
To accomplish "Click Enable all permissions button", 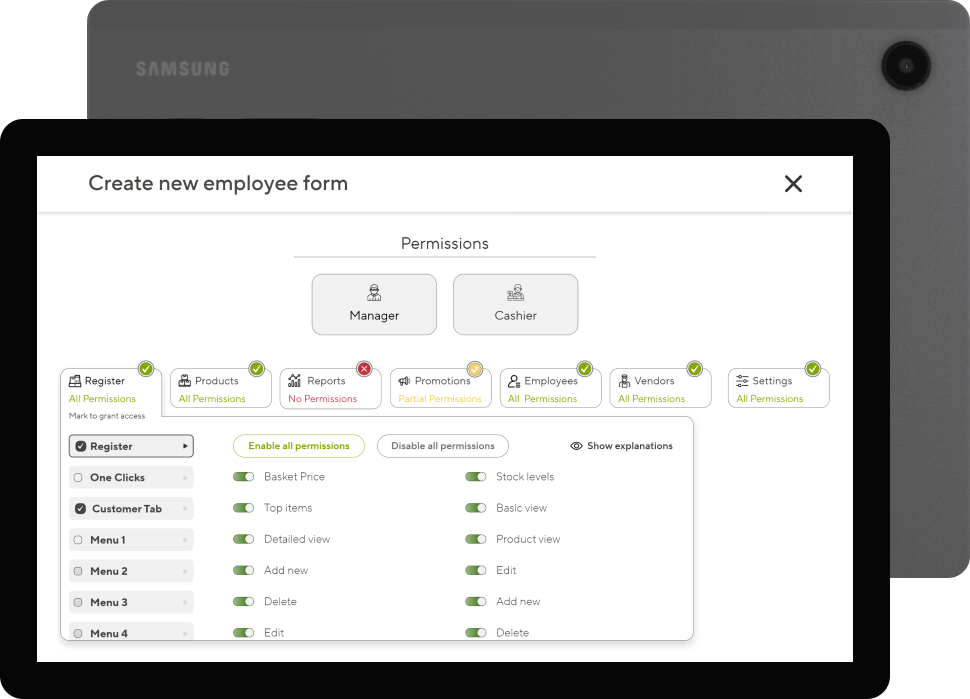I will tap(299, 446).
